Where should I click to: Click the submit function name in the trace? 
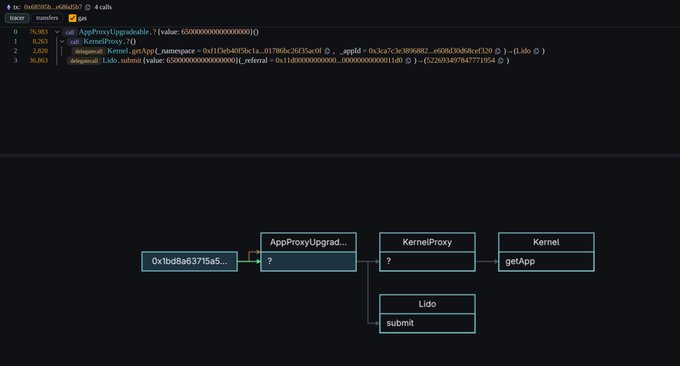point(131,61)
